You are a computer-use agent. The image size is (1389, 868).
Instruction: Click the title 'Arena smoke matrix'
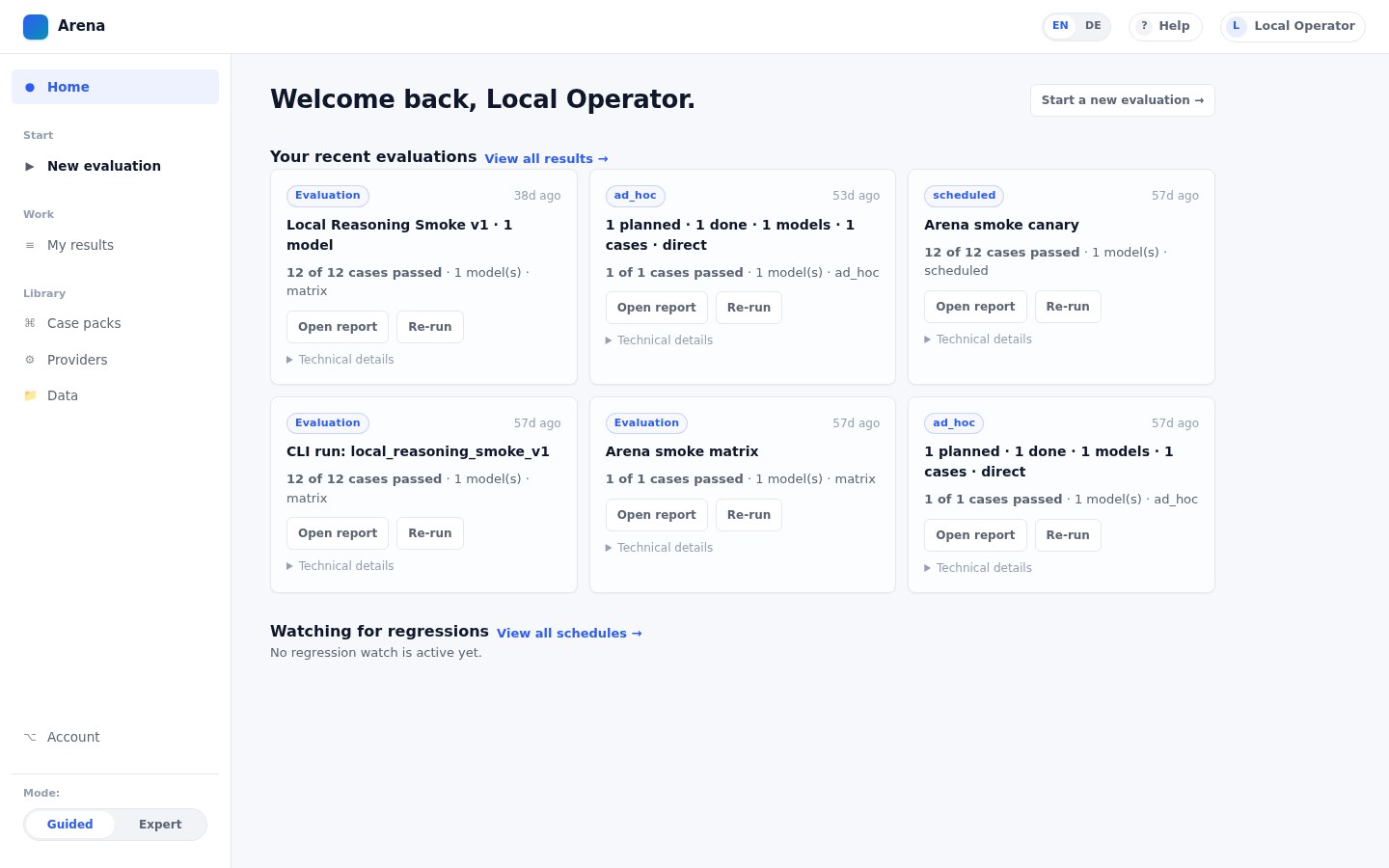pyautogui.click(x=682, y=451)
